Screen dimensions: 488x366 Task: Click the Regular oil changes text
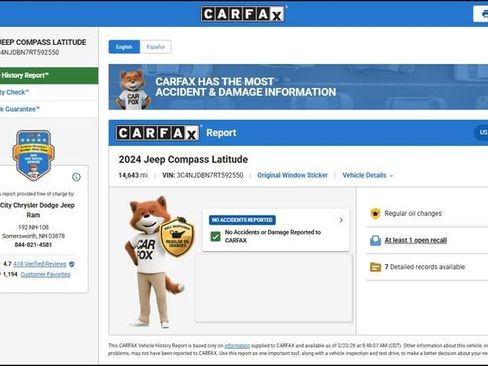pos(413,213)
